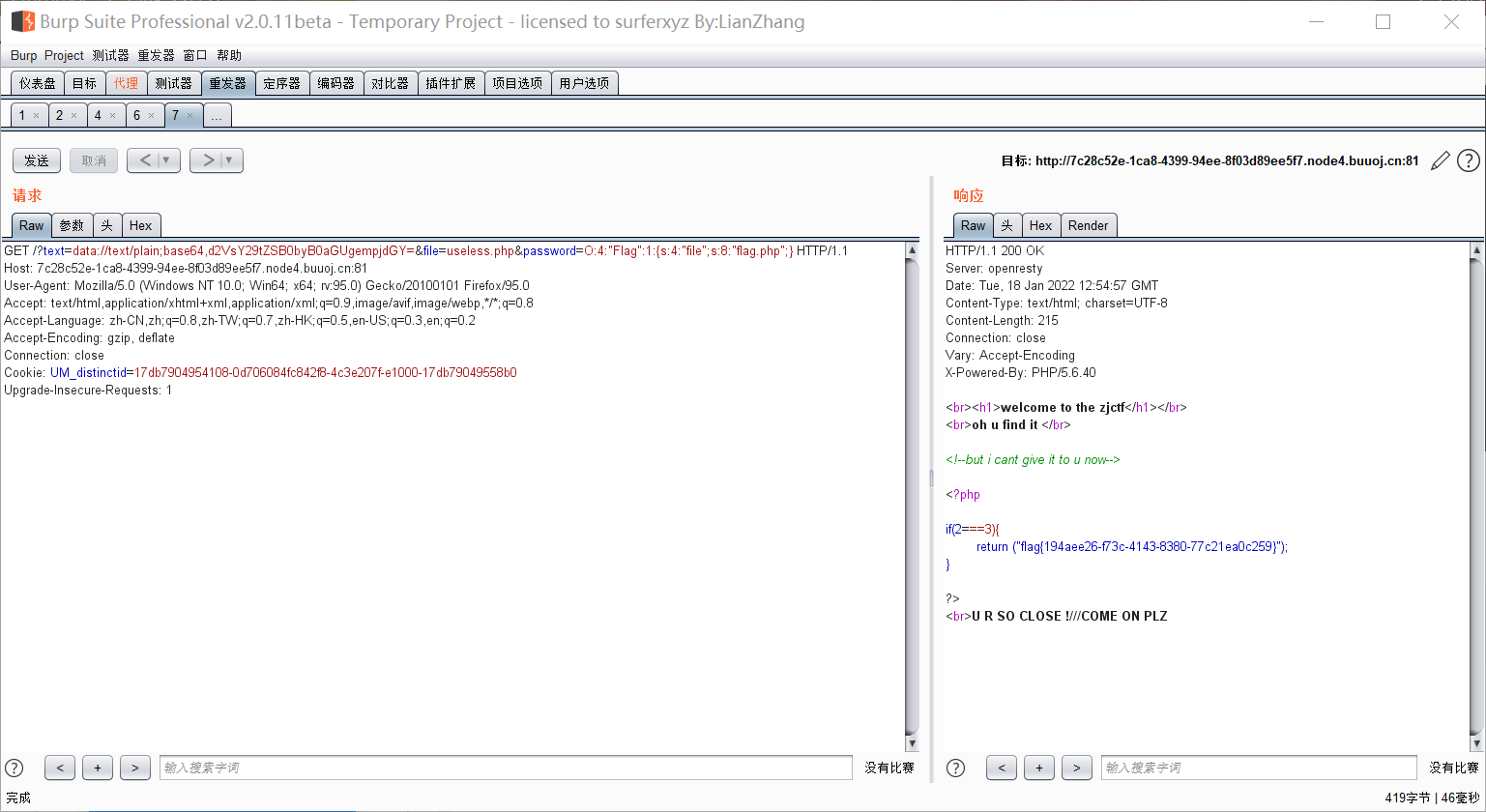Click the X-Powered-By: PHP/5.6.40 line
Viewport: 1486px width, 812px height.
coord(1020,372)
